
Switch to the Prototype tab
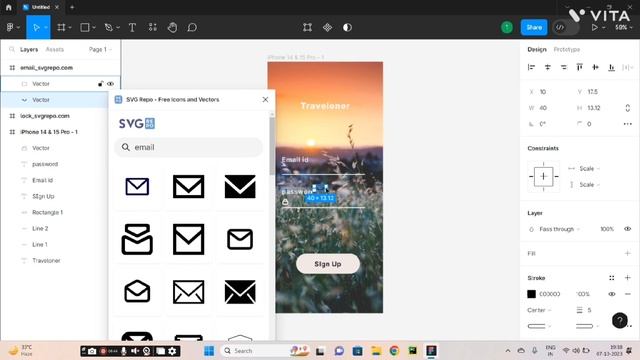click(567, 49)
